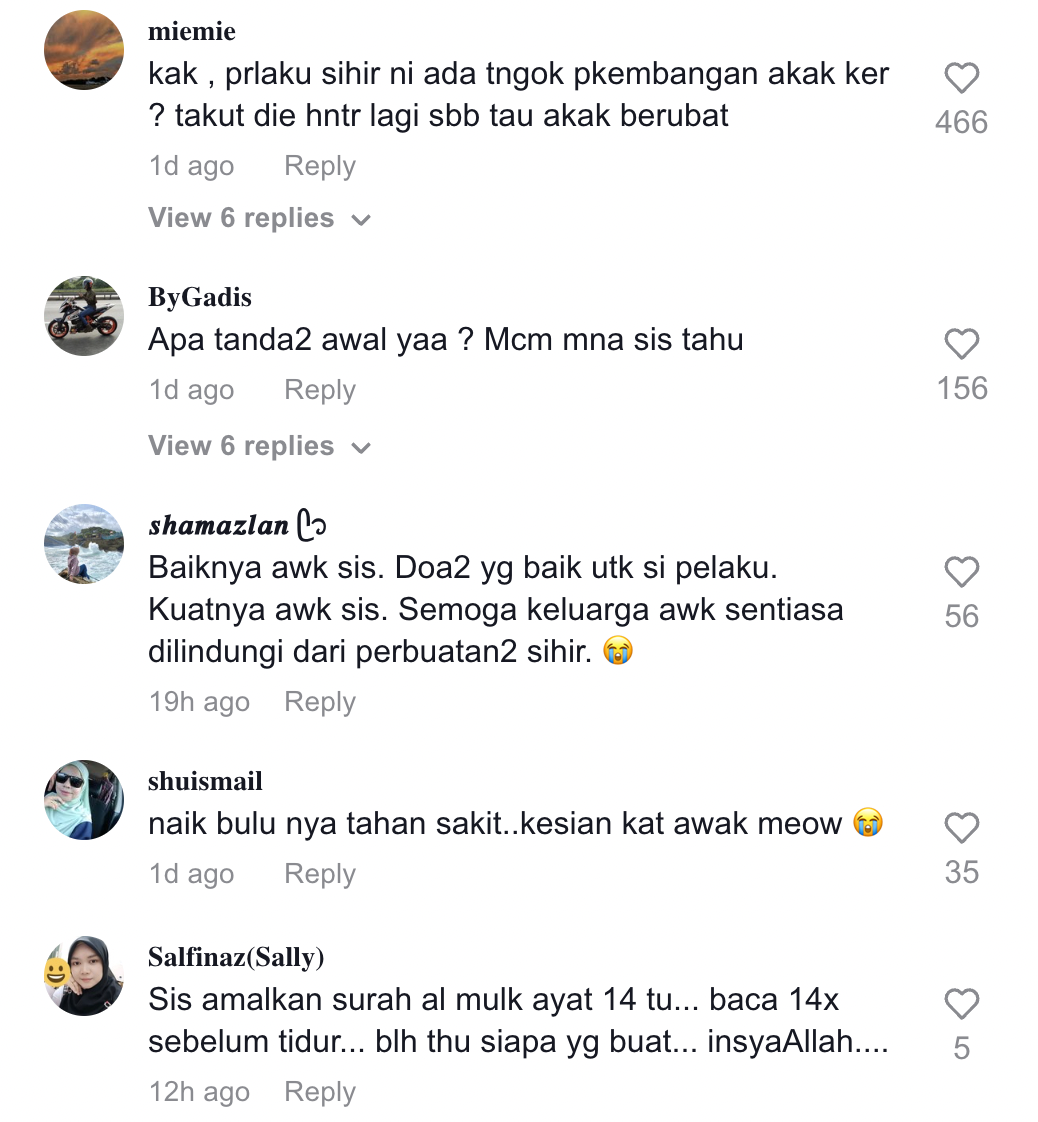
Task: Reply to ByGadis's comment
Action: point(320,390)
